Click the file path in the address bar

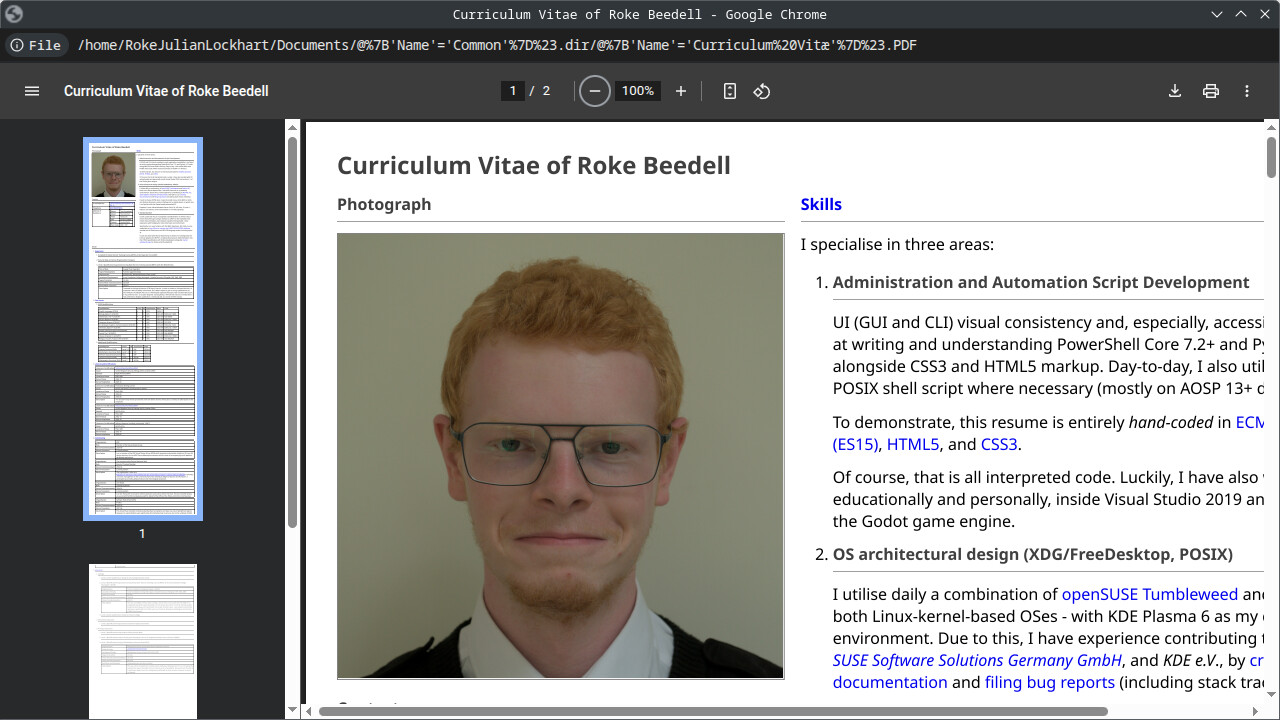coord(497,45)
